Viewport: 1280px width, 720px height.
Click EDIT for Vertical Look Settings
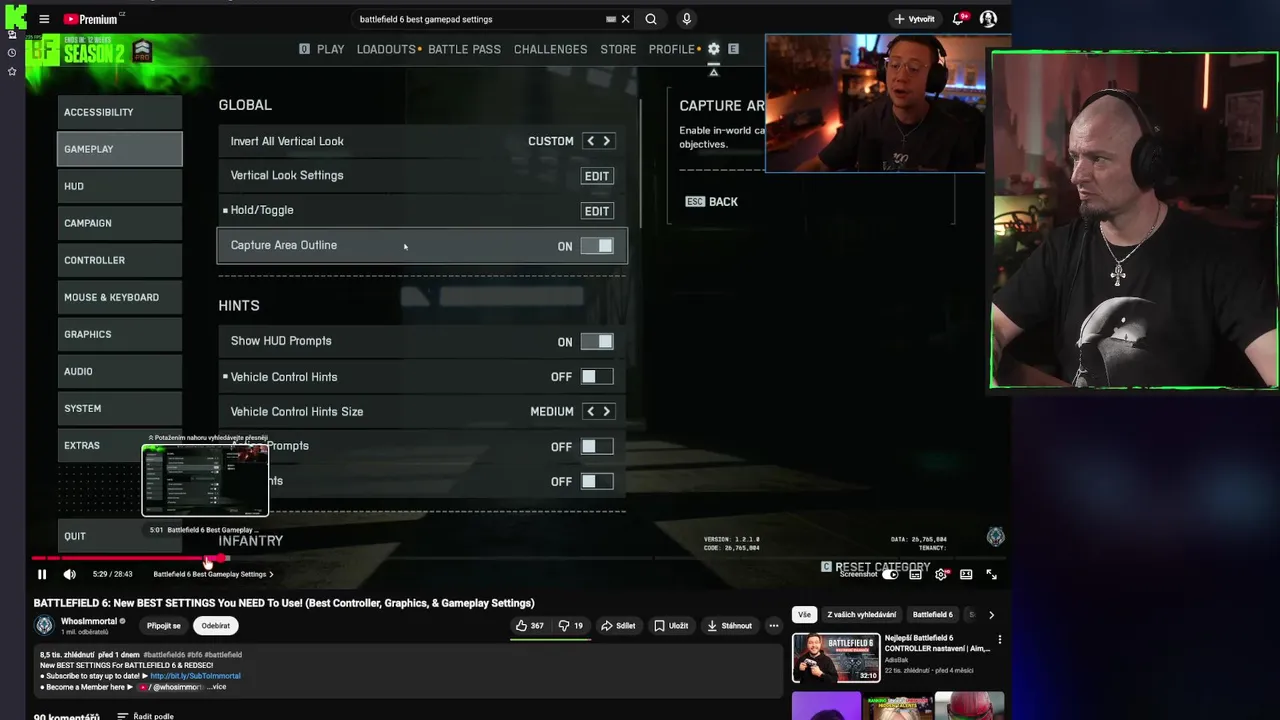coord(597,176)
